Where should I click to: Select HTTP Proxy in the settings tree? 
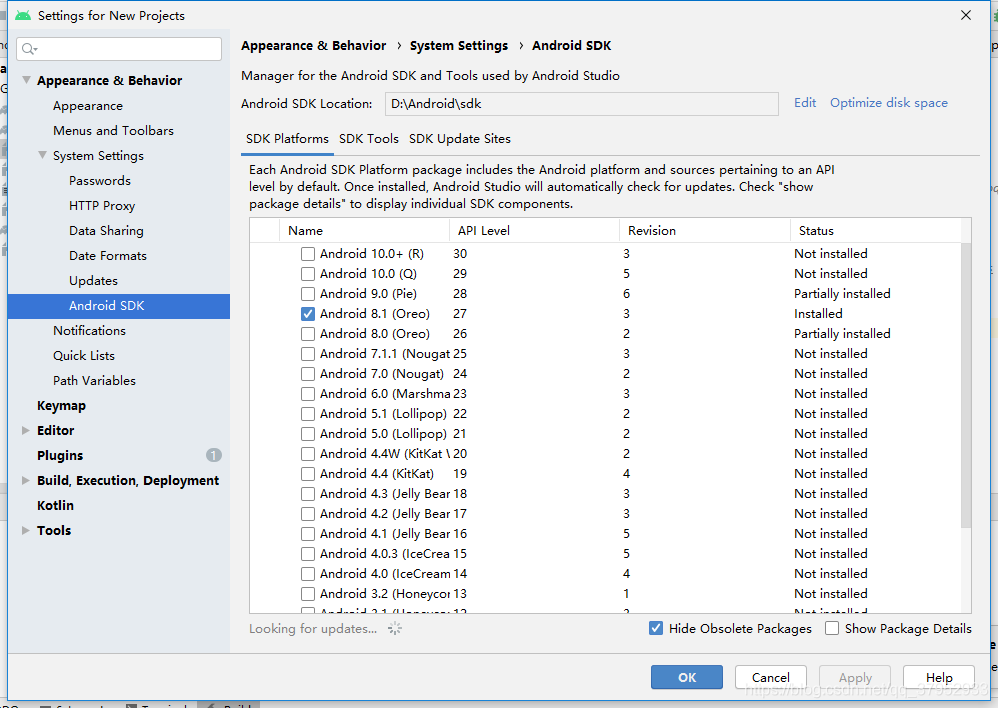102,206
